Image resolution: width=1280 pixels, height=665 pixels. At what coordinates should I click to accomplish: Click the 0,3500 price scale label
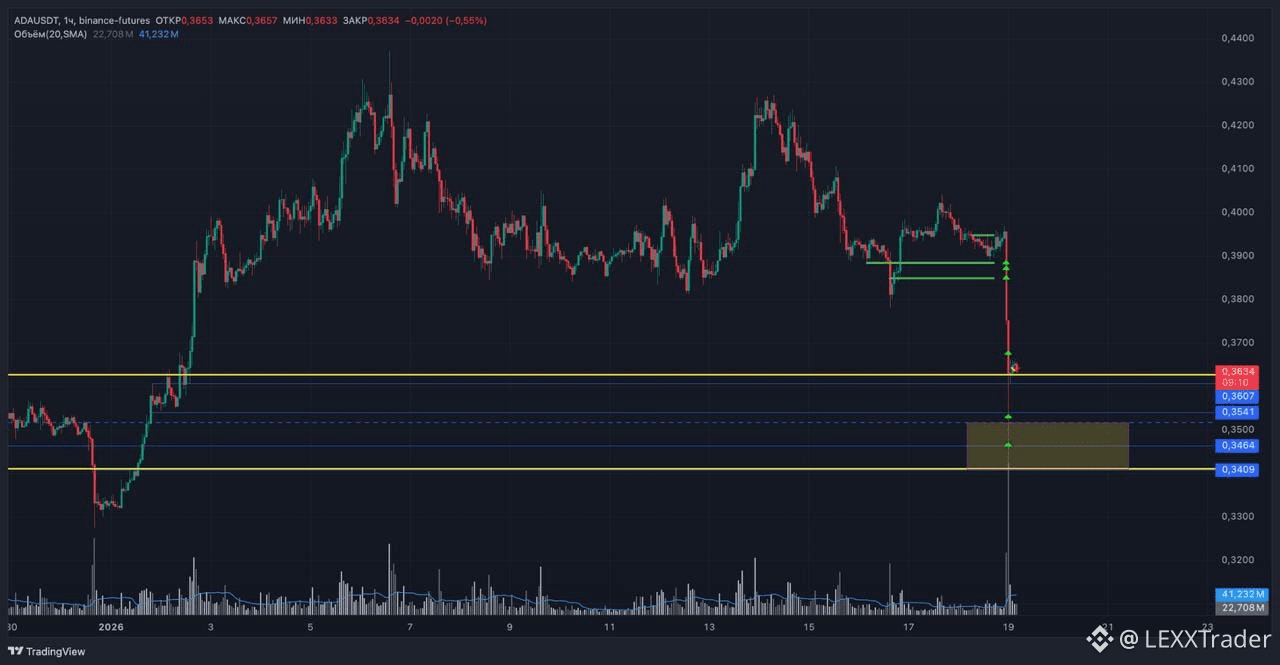(1237, 428)
